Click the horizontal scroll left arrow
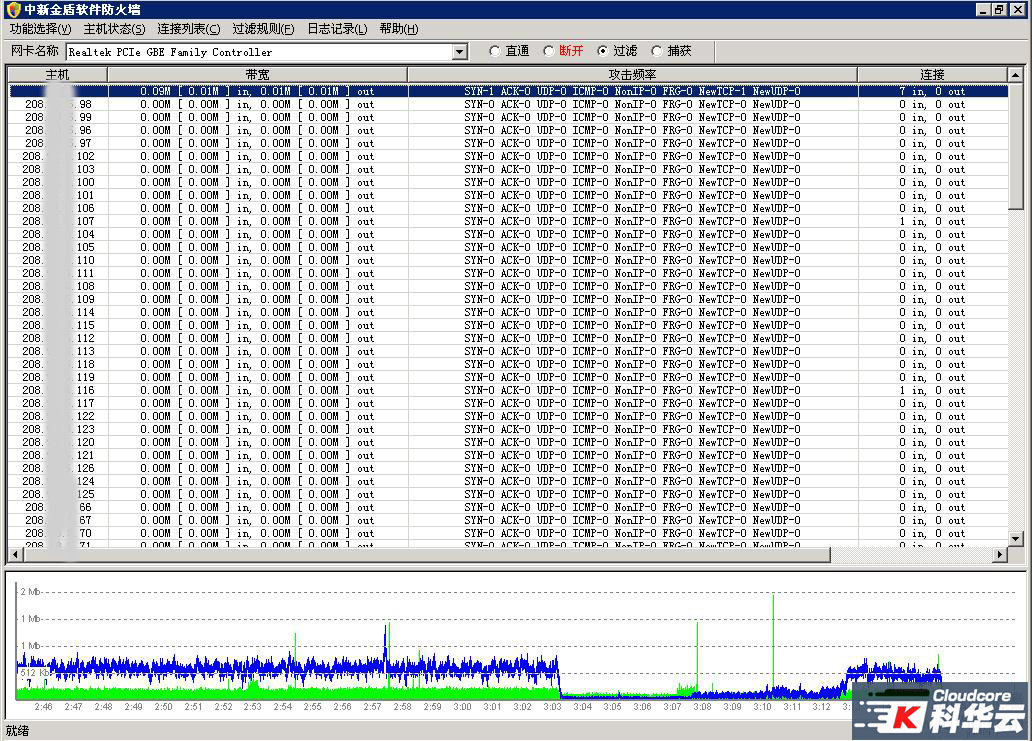1032x741 pixels. (15, 555)
